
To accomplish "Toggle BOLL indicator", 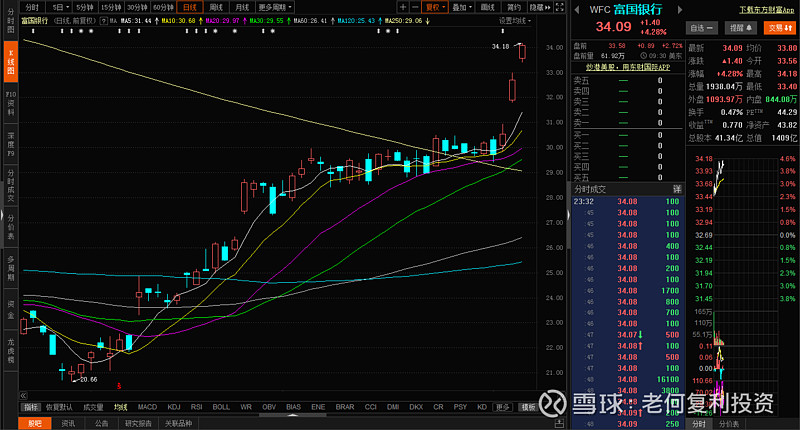I will coord(221,407).
